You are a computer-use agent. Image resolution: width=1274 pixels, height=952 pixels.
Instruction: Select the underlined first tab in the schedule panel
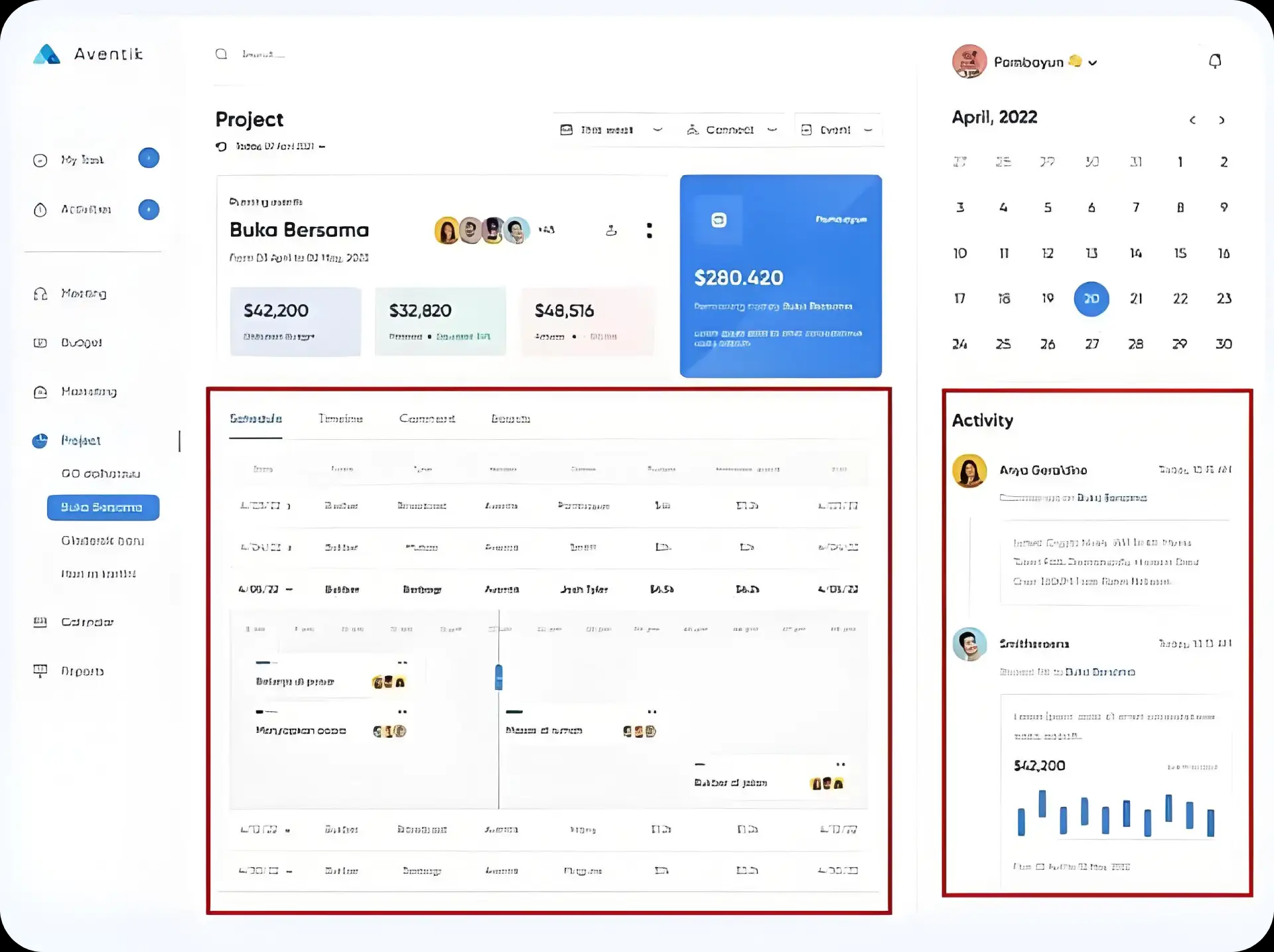click(255, 419)
